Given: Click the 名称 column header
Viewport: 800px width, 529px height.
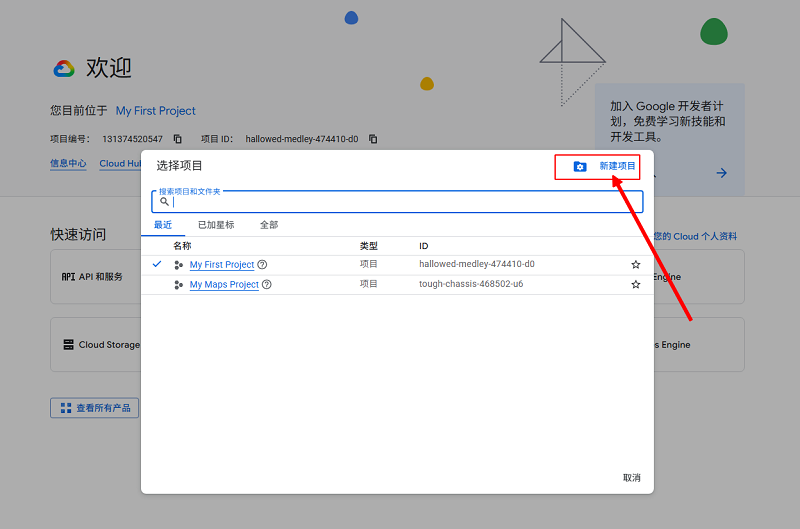Looking at the screenshot, I should tap(182, 246).
